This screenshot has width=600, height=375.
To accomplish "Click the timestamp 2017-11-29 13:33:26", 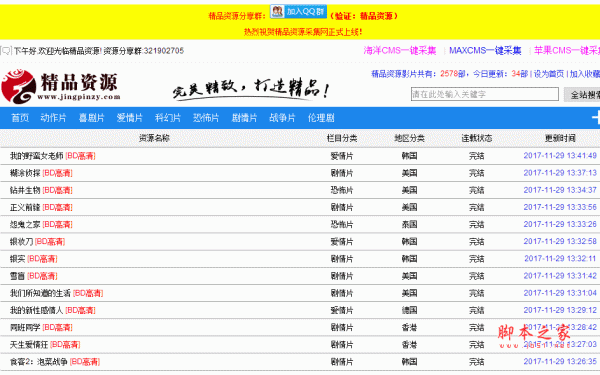I will (560, 224).
